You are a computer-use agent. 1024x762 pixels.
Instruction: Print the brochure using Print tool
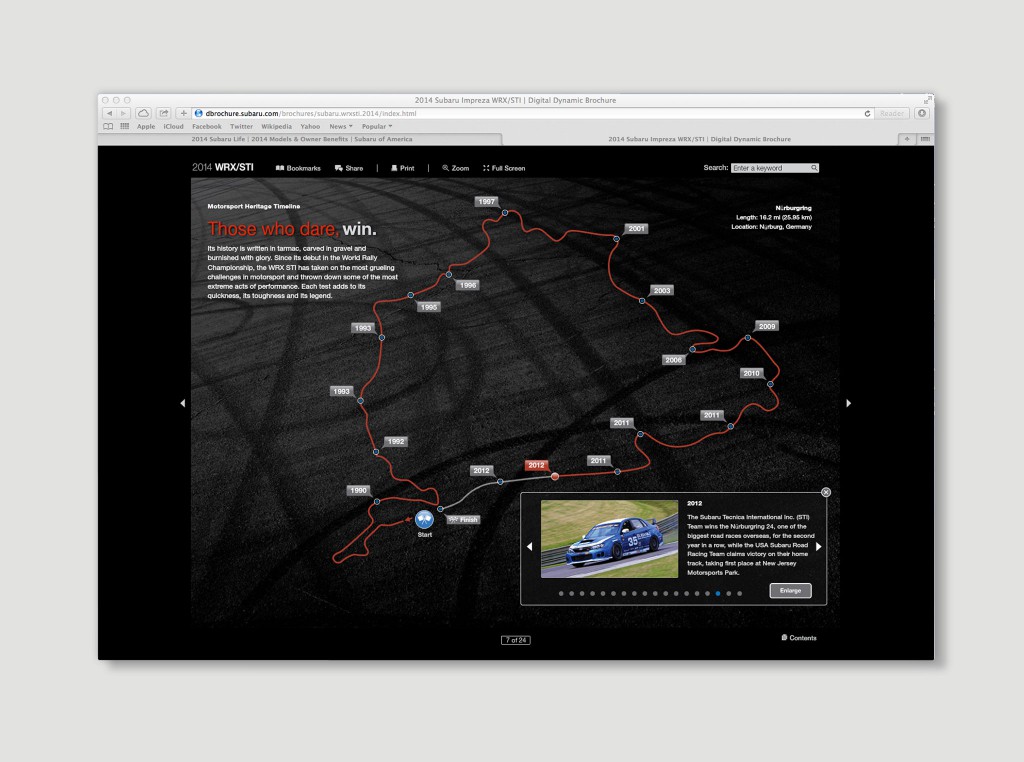click(x=402, y=168)
